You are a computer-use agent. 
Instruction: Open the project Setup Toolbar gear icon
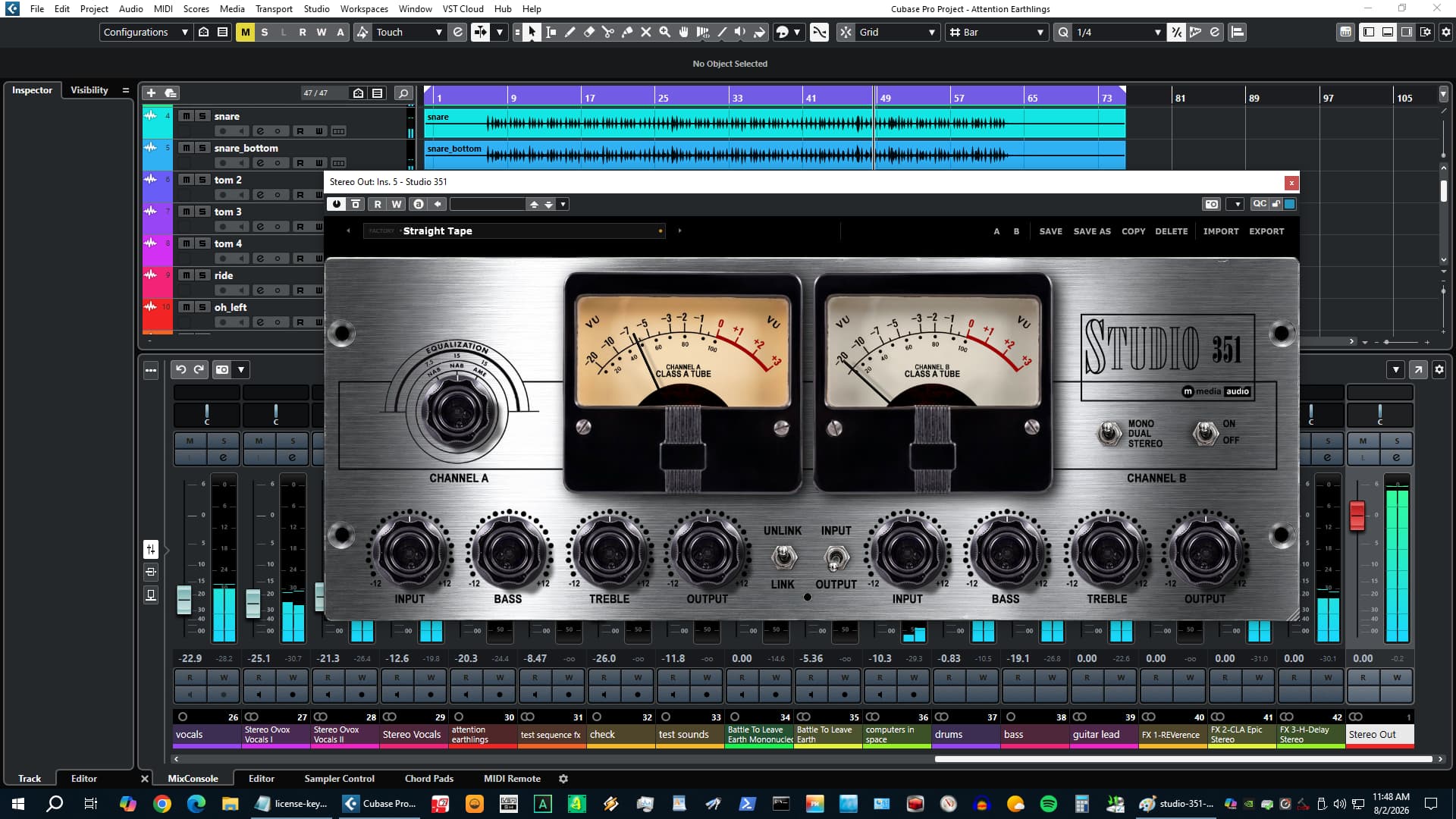pyautogui.click(x=1445, y=32)
